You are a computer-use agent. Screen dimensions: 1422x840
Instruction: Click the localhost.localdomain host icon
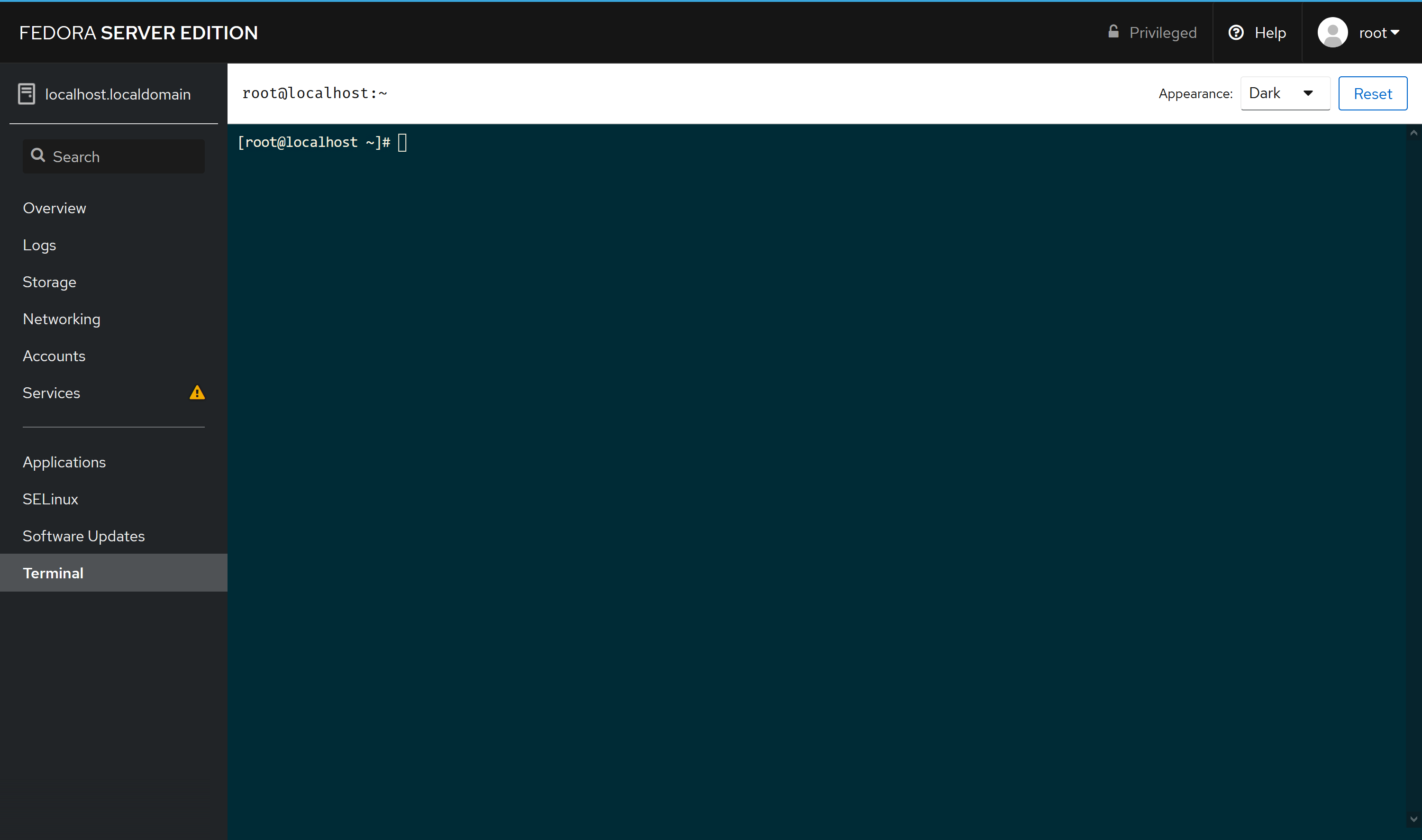click(x=27, y=93)
